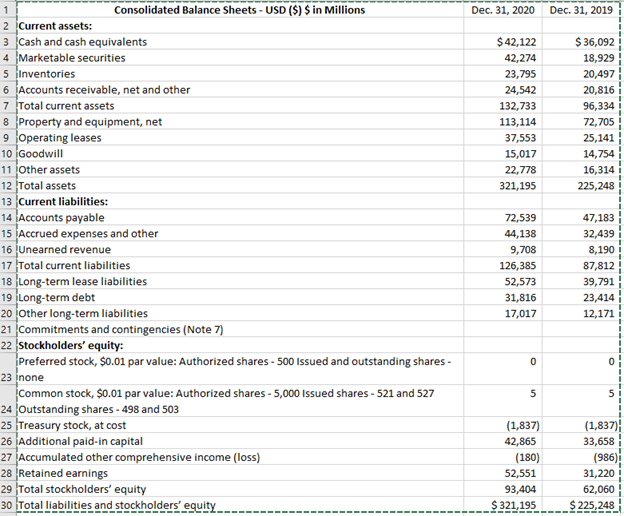Click Total stockholders' equity label

[82, 489]
